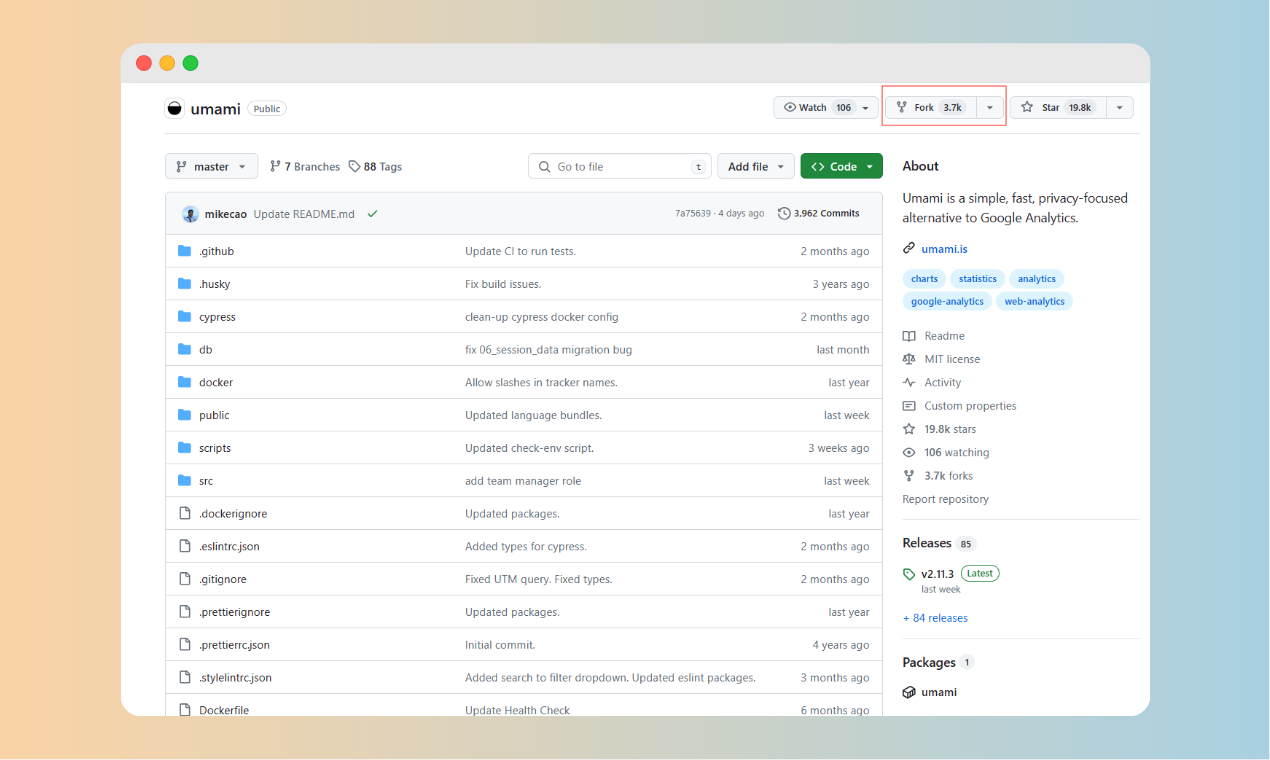Click the link icon beside umami.is

(x=909, y=248)
